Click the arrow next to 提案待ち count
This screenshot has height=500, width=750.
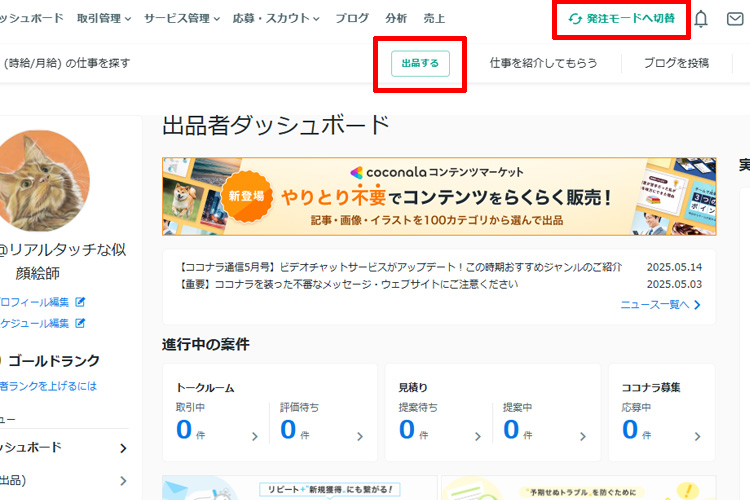[x=477, y=436]
